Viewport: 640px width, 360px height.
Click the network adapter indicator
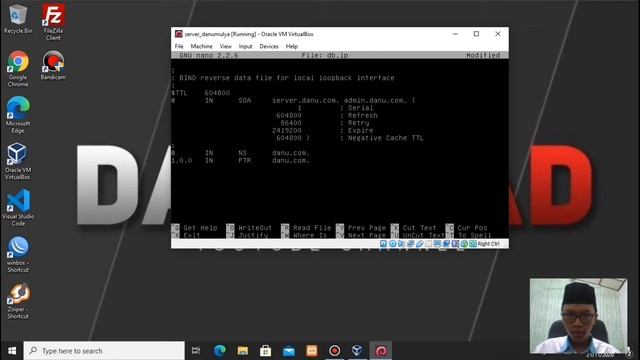tap(411, 244)
